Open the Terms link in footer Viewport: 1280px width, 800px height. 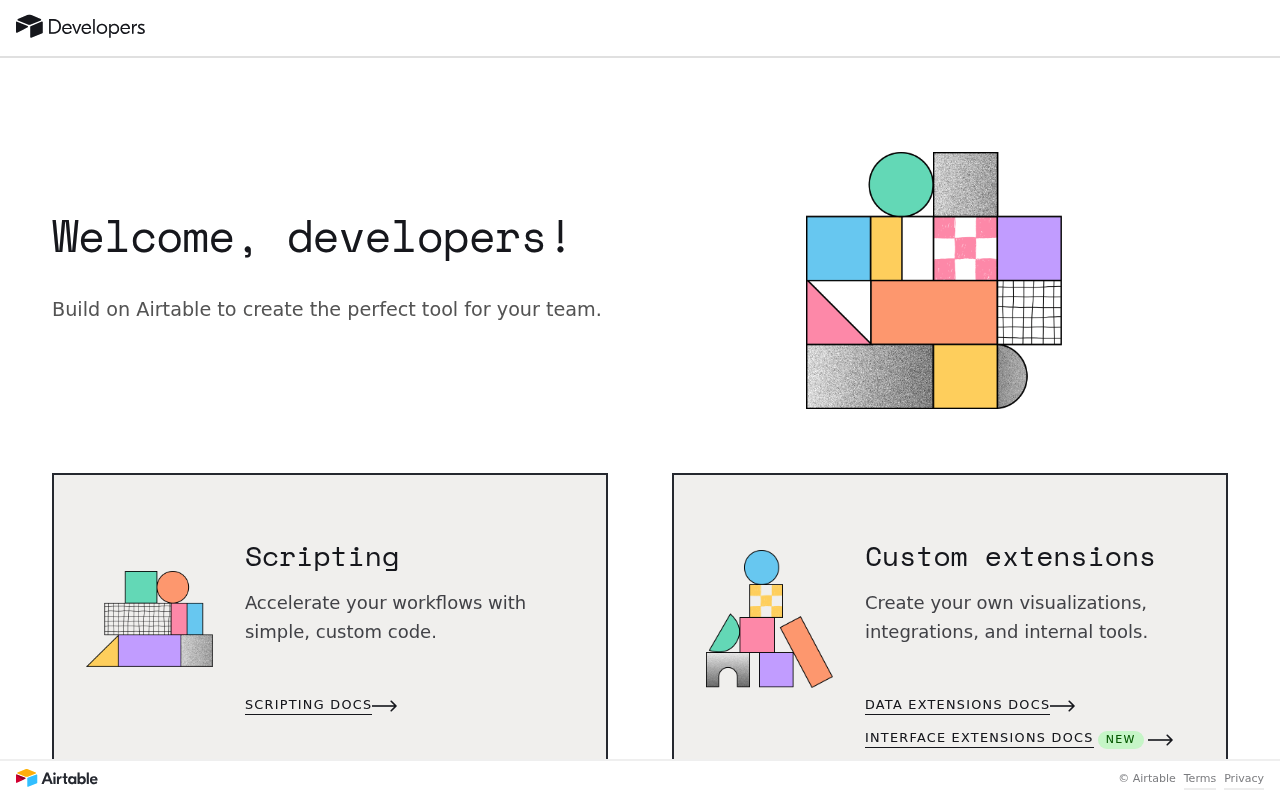(x=1200, y=778)
